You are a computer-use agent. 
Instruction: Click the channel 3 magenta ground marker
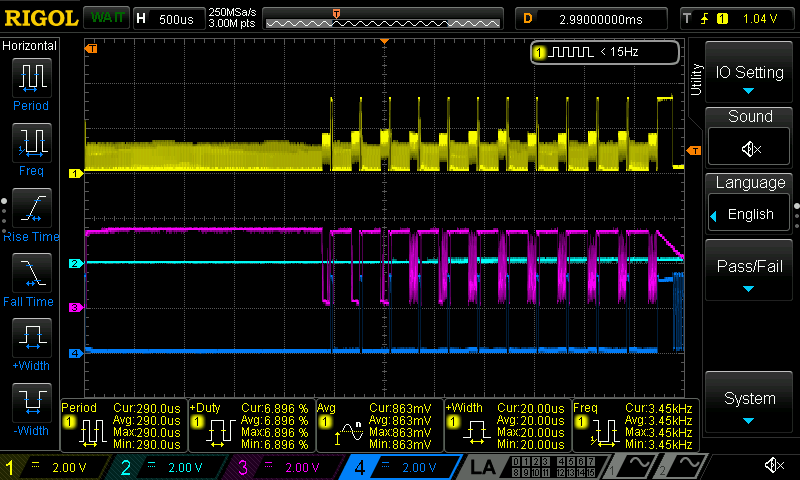pos(75,307)
